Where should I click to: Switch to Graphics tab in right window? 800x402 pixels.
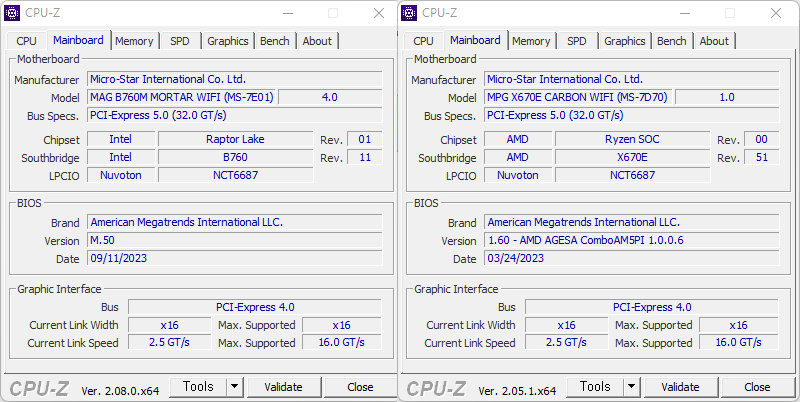click(x=624, y=41)
